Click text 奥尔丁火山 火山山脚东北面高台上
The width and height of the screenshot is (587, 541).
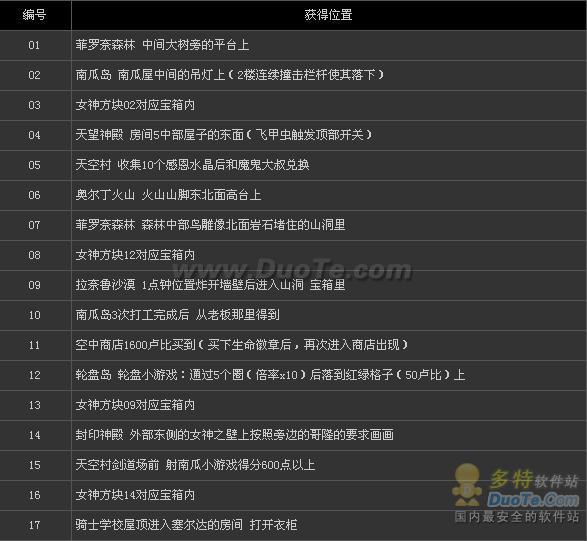point(168,195)
